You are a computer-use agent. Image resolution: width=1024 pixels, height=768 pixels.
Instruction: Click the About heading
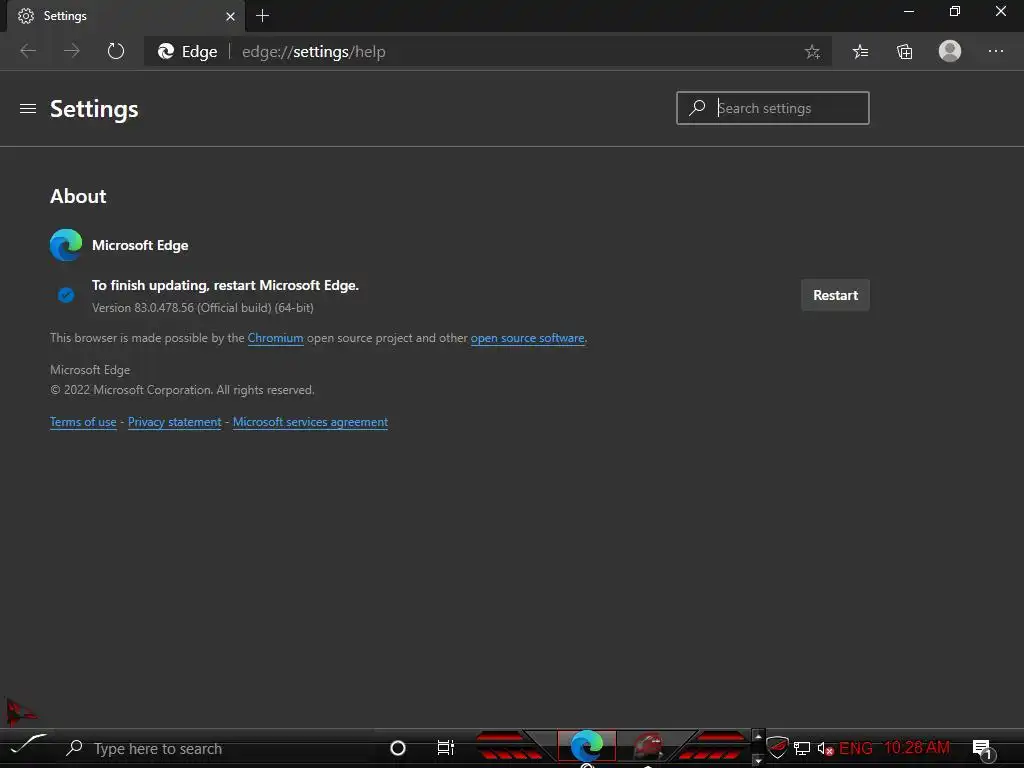click(78, 196)
